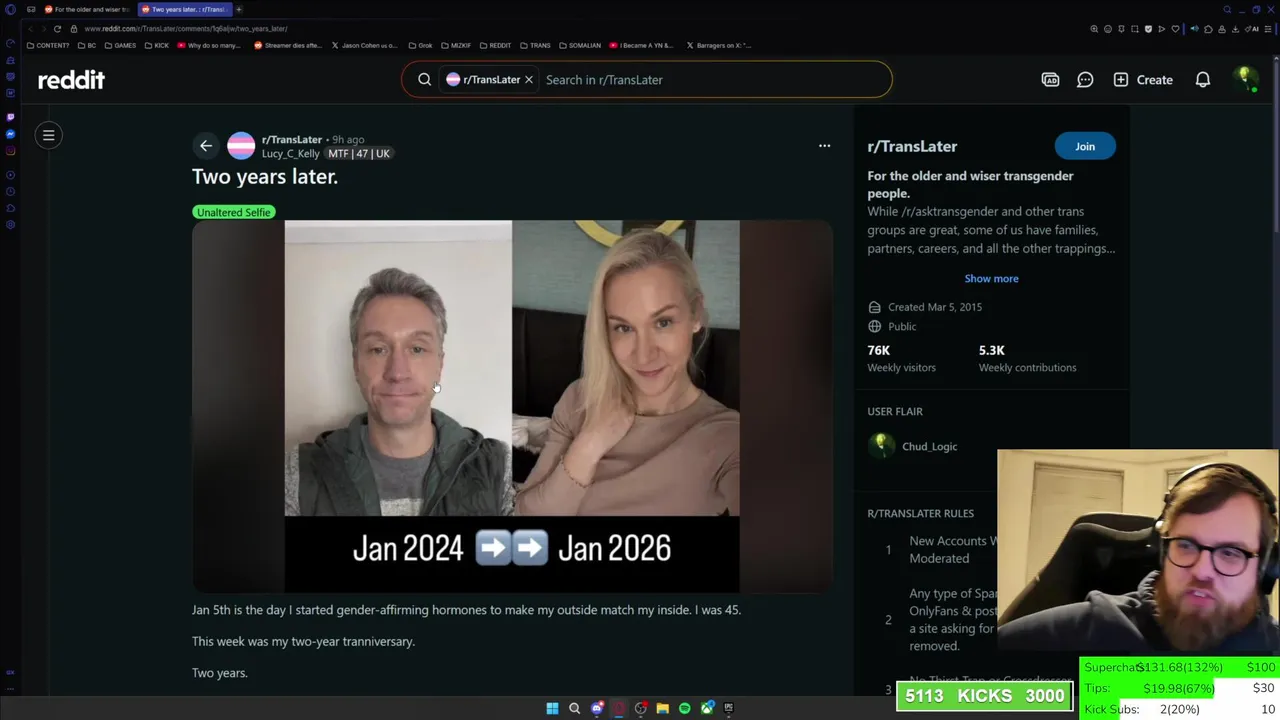This screenshot has width=1280, height=720.
Task: Click the browser heart favorites icon
Action: 1175,29
